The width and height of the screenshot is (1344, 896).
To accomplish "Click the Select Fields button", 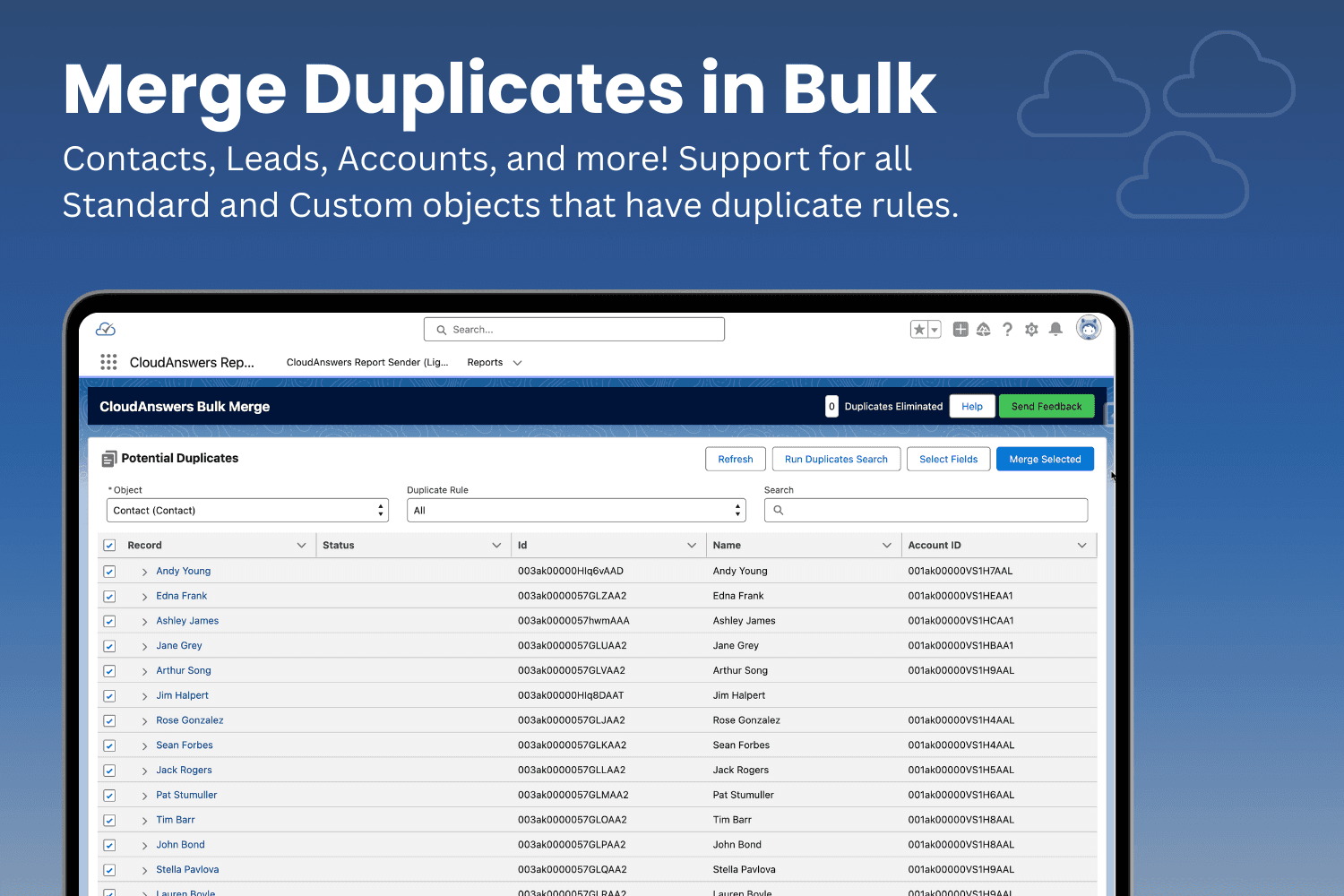I will coord(949,459).
